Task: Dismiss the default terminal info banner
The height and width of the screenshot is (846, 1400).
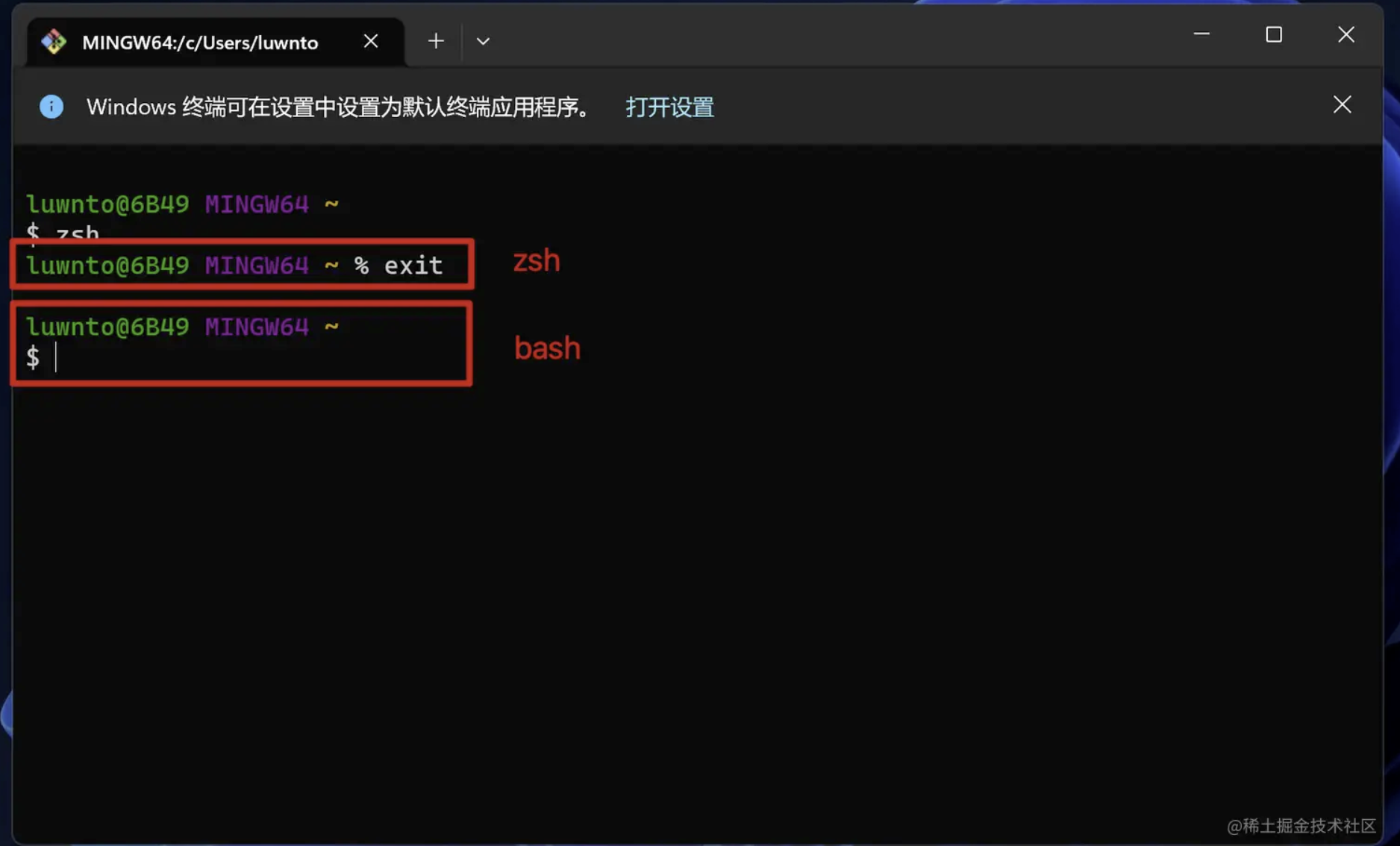Action: [1342, 104]
